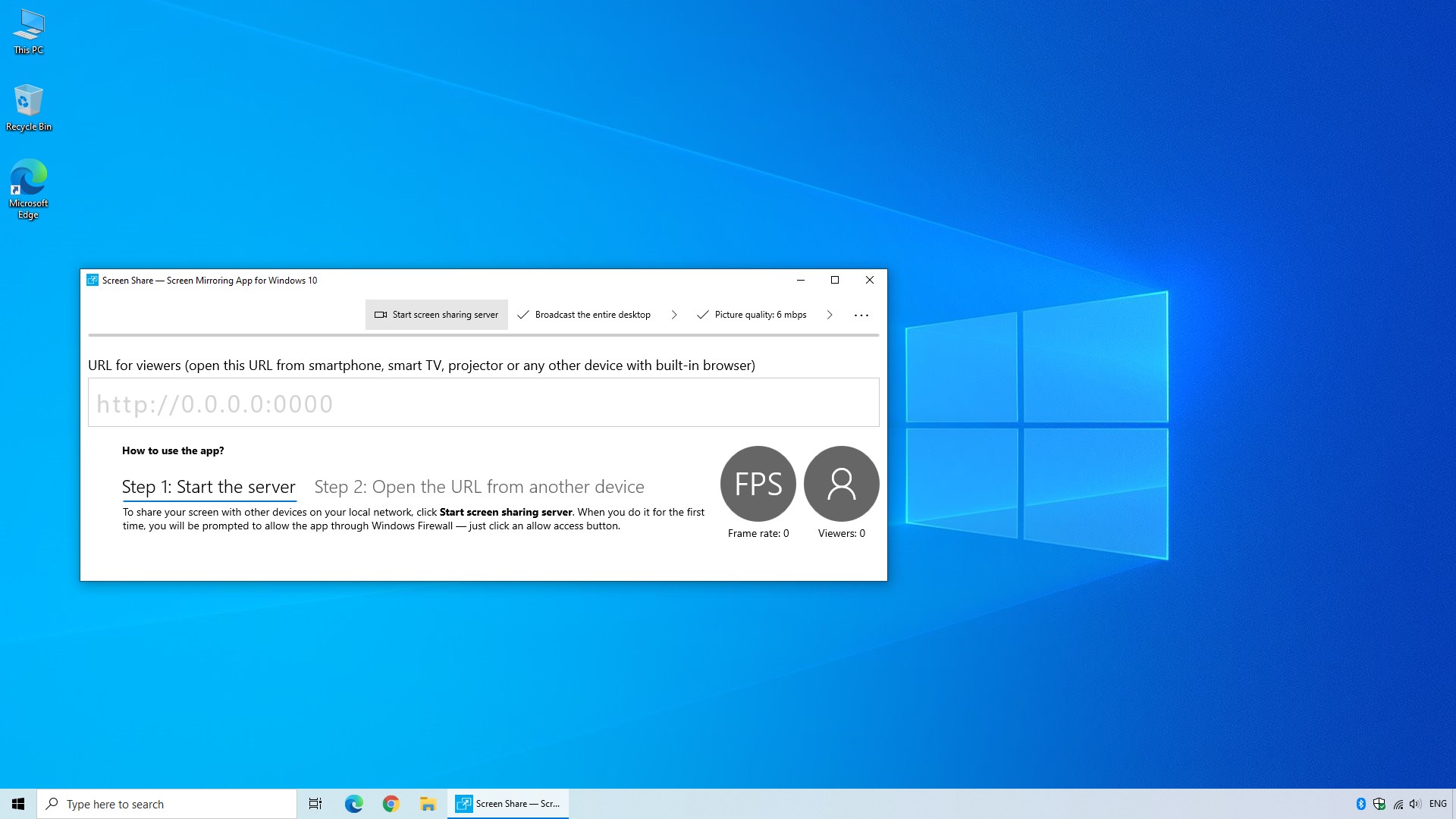
Task: Click the Step 2 Open the URL link
Action: click(479, 487)
